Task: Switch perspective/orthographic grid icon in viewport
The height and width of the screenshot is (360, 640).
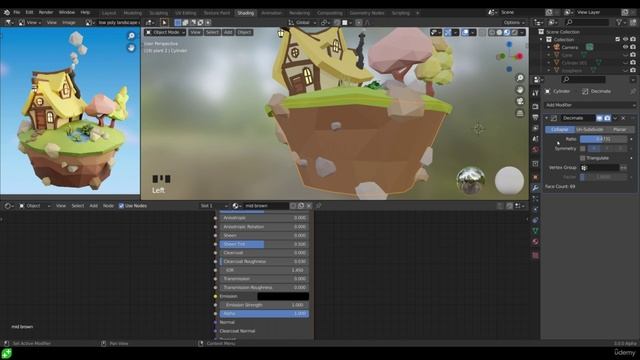Action: (520, 113)
